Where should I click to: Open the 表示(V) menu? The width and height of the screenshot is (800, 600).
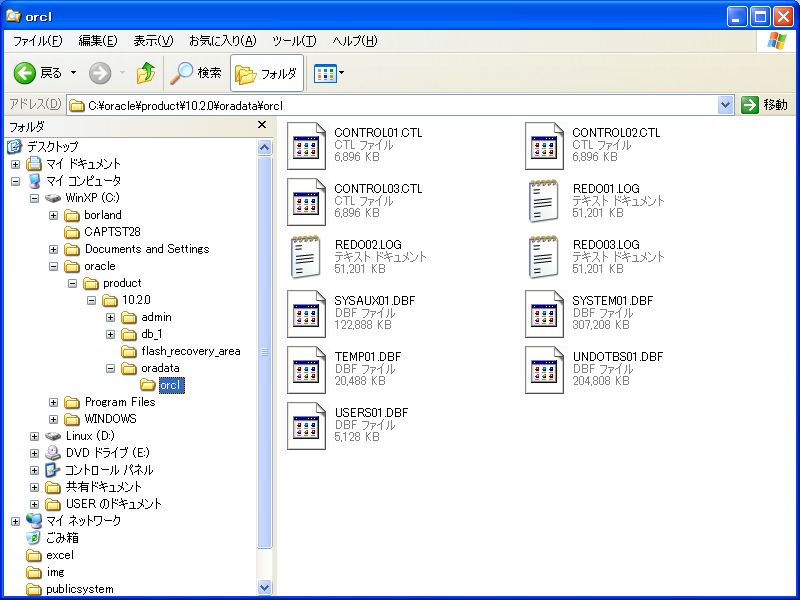153,41
